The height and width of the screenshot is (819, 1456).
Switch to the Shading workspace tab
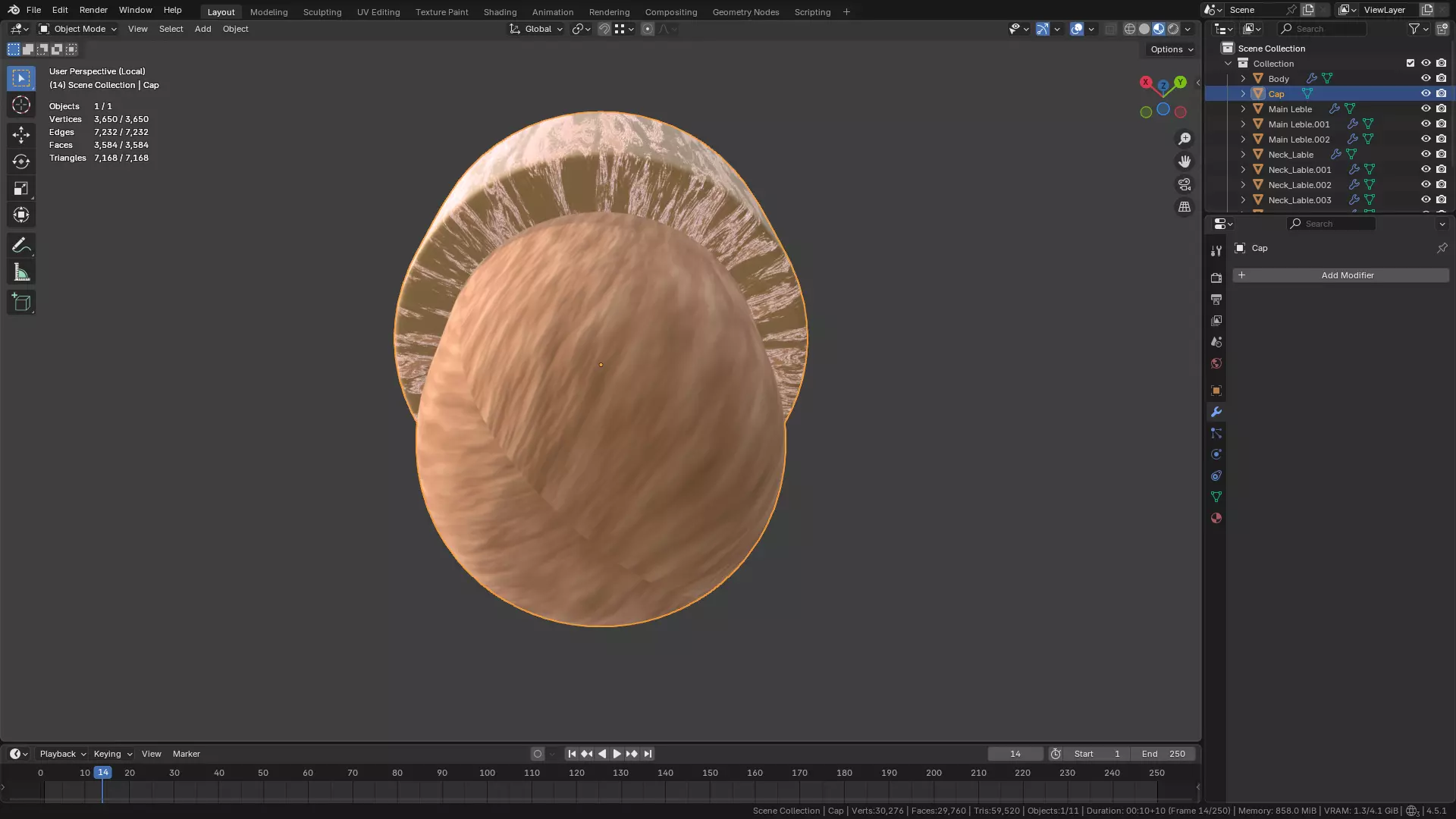(500, 12)
